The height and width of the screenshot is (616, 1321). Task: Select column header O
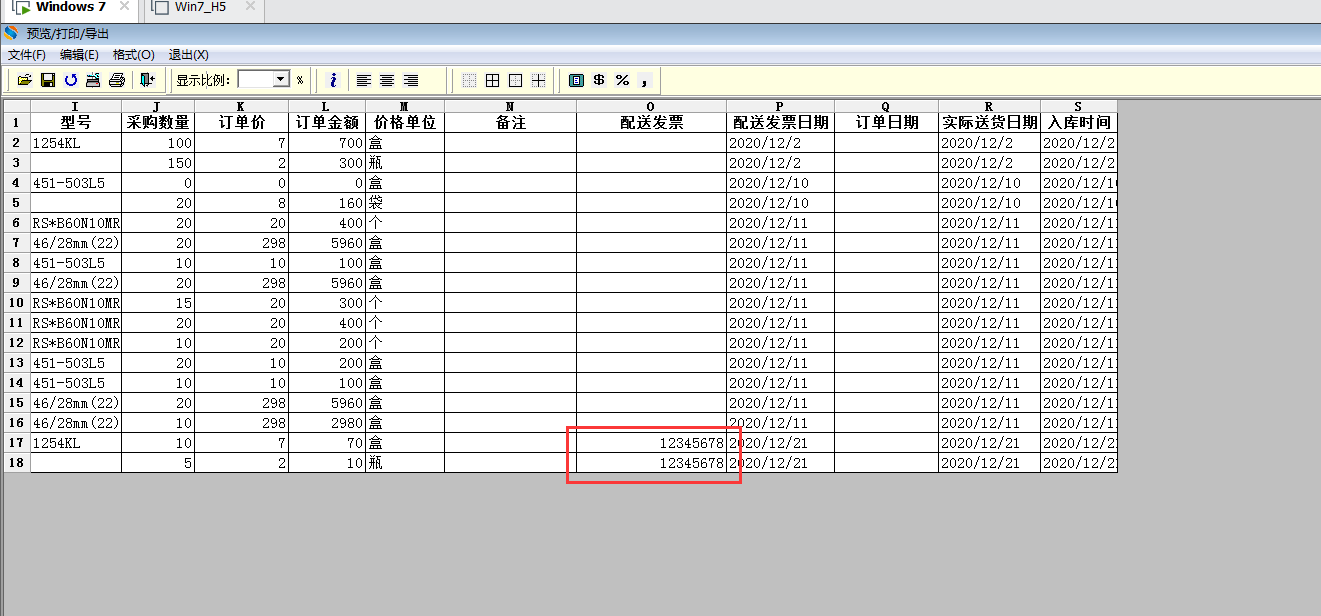point(651,105)
